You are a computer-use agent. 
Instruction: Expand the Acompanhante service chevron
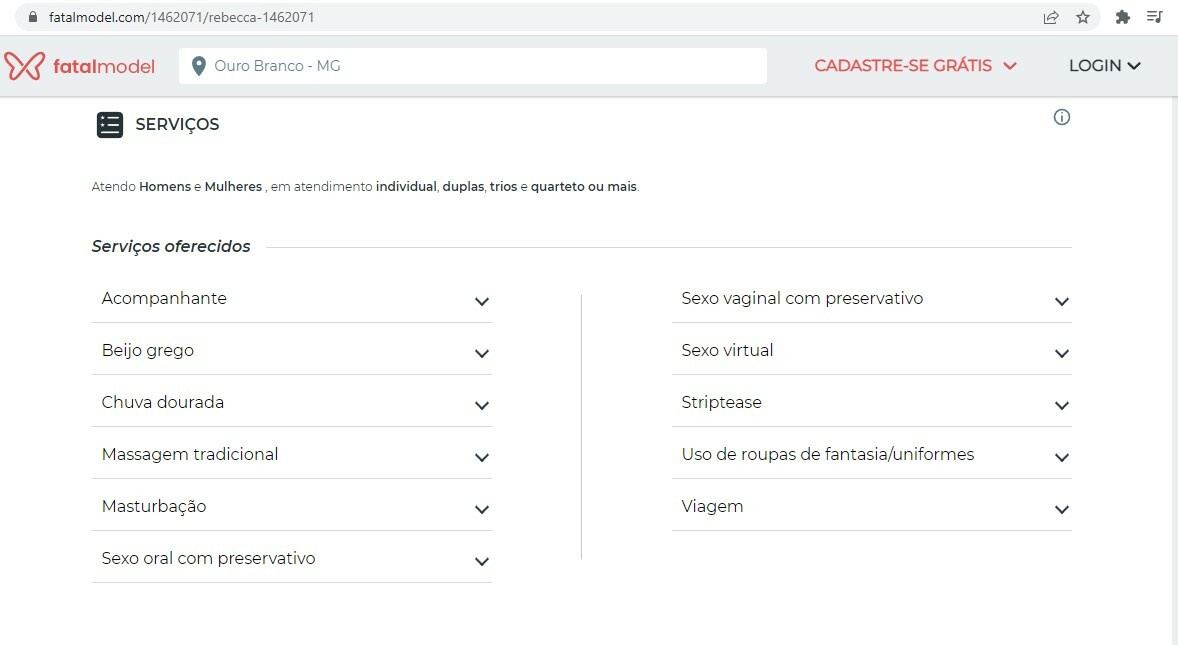pos(482,302)
